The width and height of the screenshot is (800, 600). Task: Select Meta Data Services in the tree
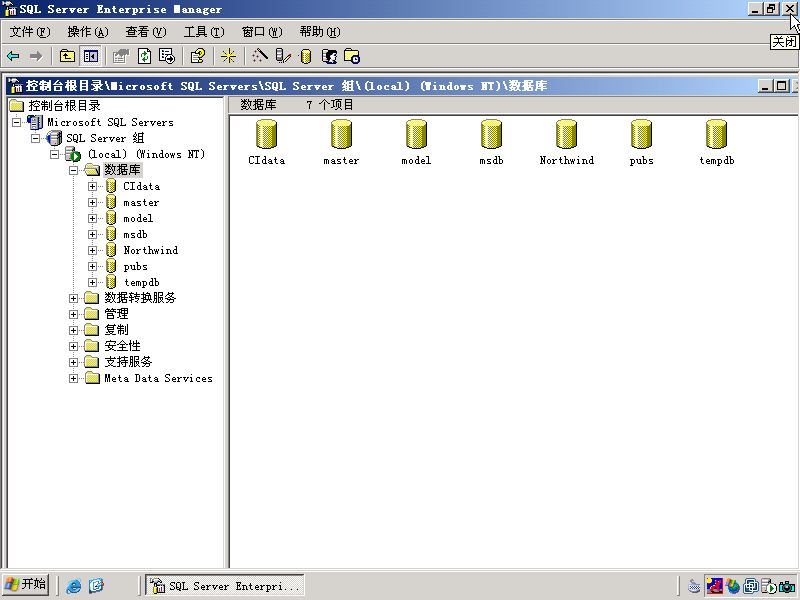pyautogui.click(x=158, y=378)
